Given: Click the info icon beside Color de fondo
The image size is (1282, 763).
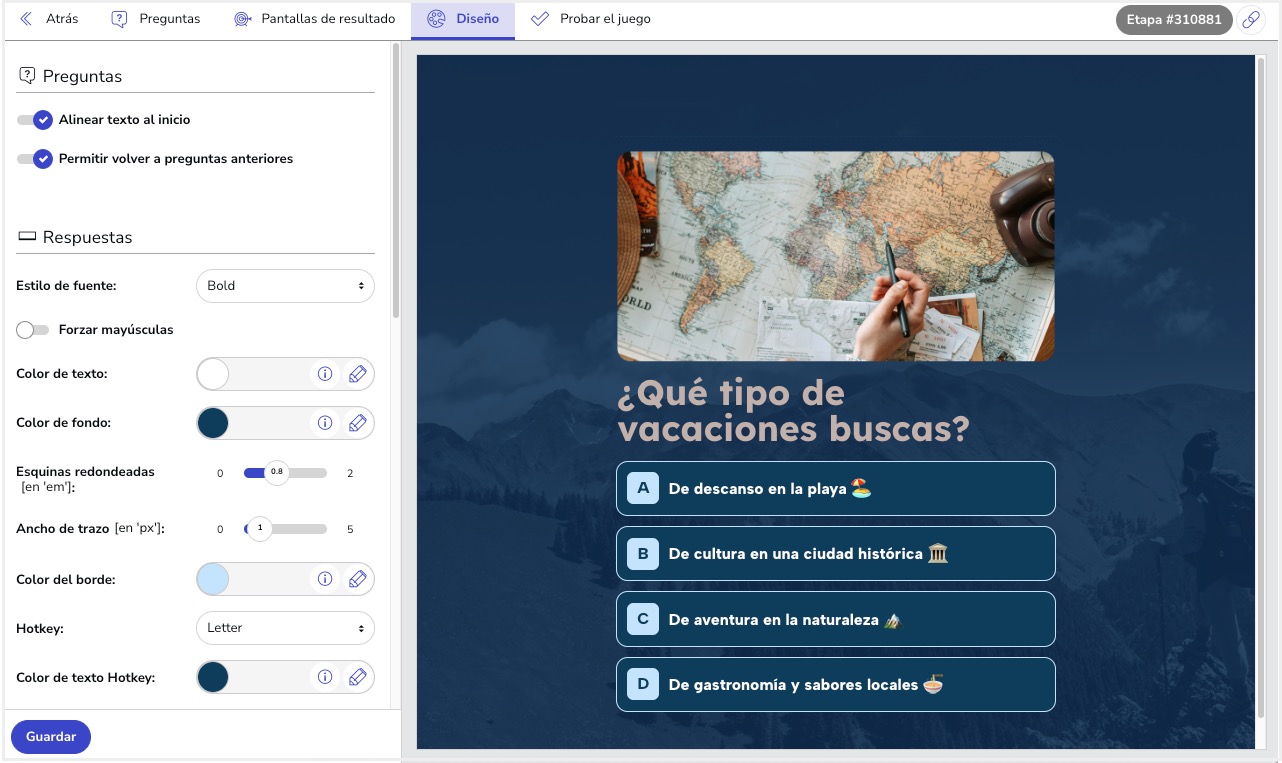Looking at the screenshot, I should click(x=325, y=422).
